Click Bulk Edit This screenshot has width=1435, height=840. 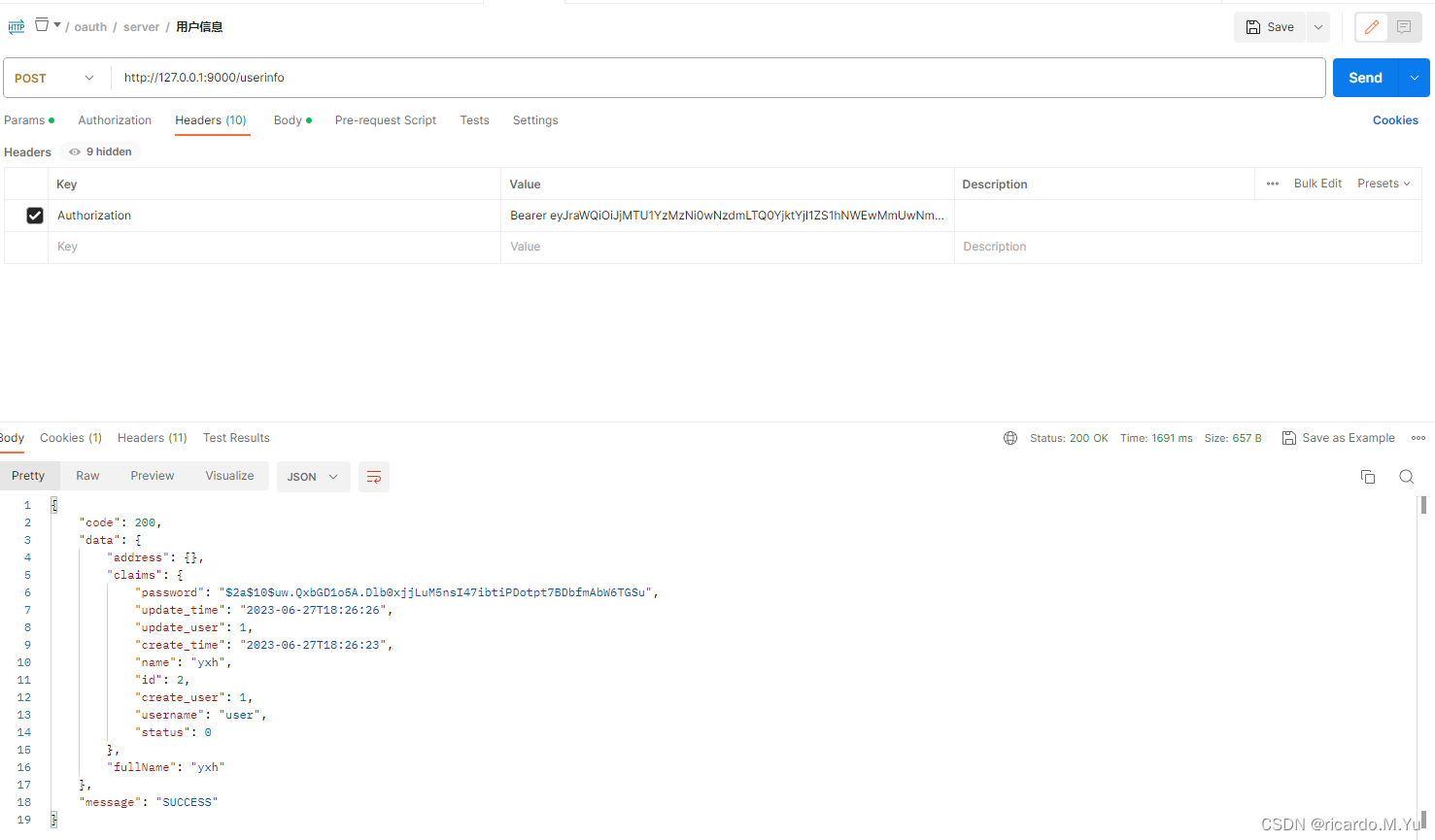1317,184
